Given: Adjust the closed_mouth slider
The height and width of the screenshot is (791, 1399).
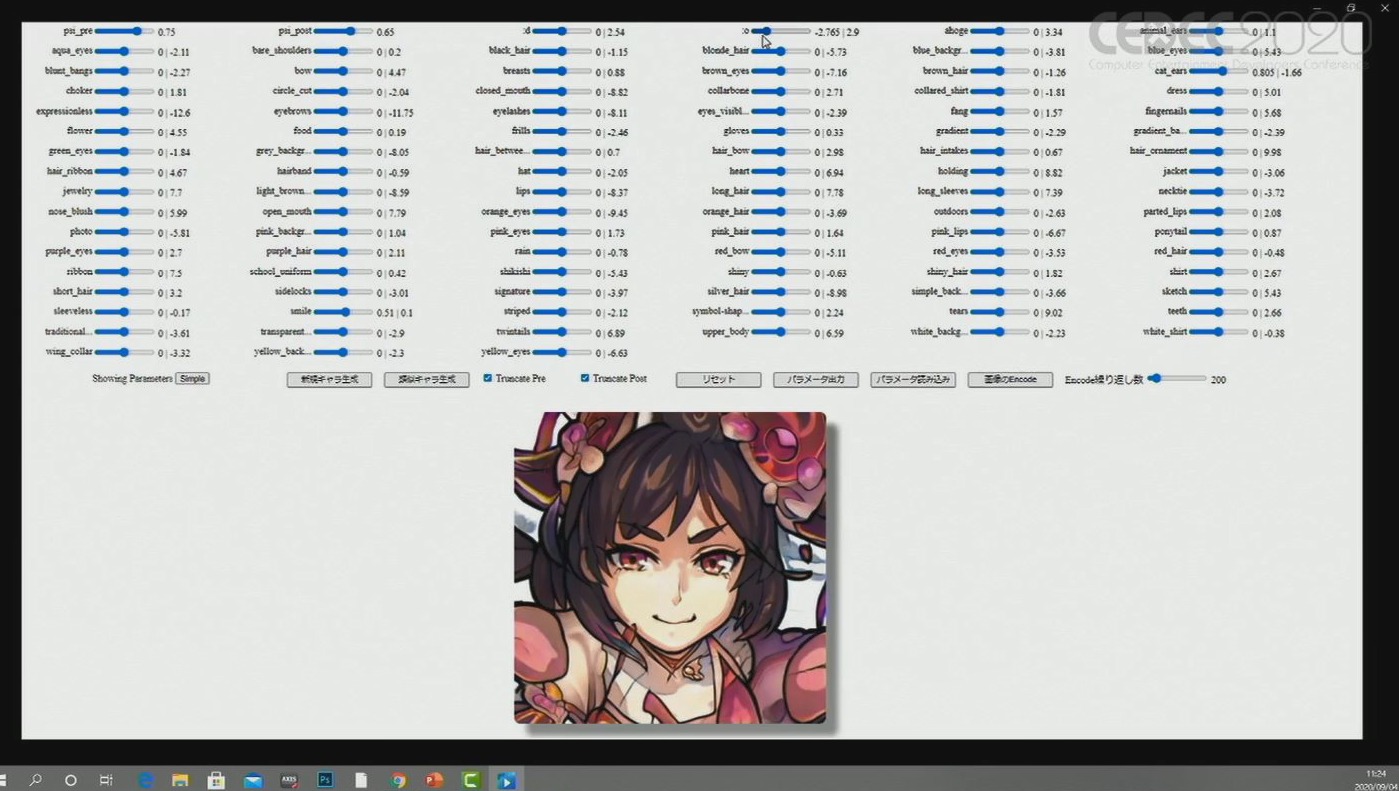Looking at the screenshot, I should click(562, 91).
